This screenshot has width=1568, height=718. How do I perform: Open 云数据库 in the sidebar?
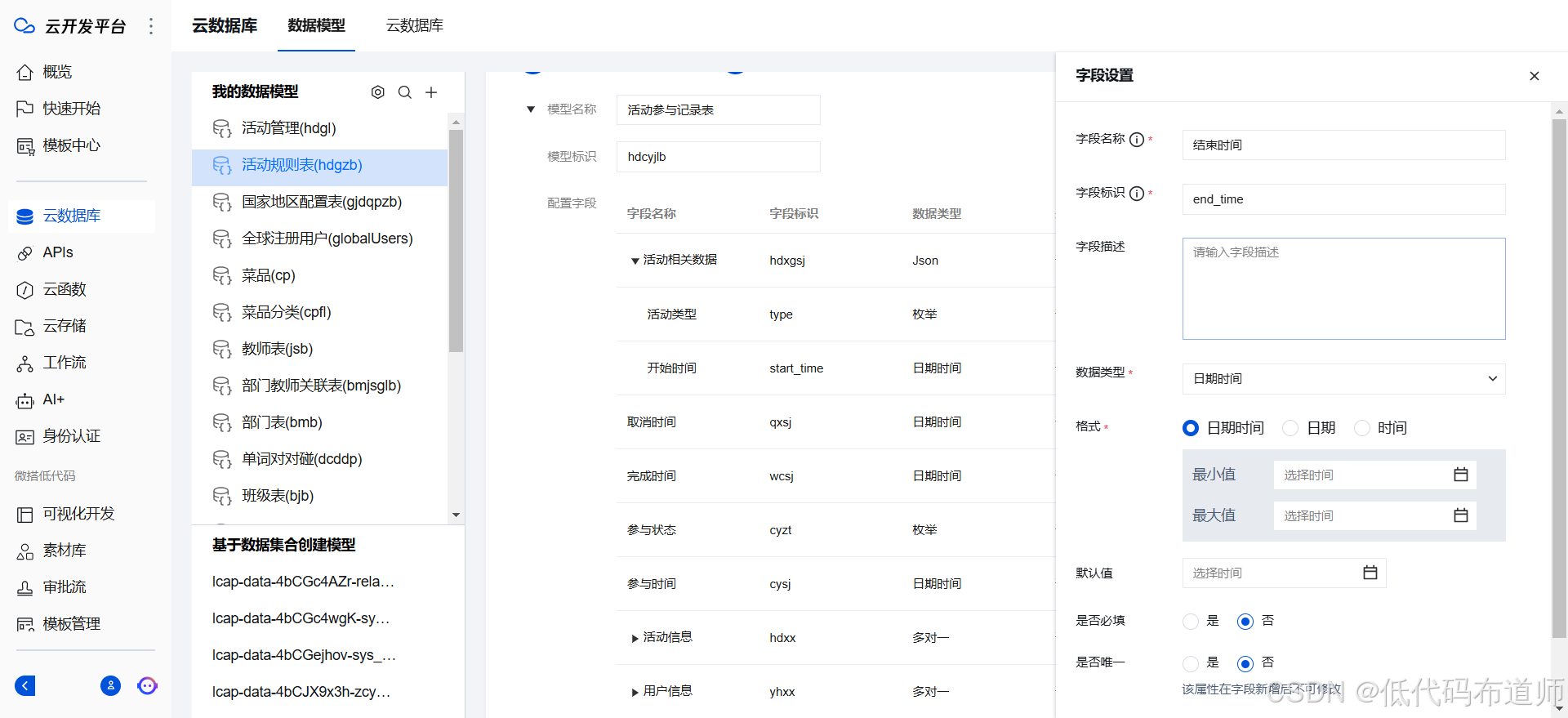82,216
